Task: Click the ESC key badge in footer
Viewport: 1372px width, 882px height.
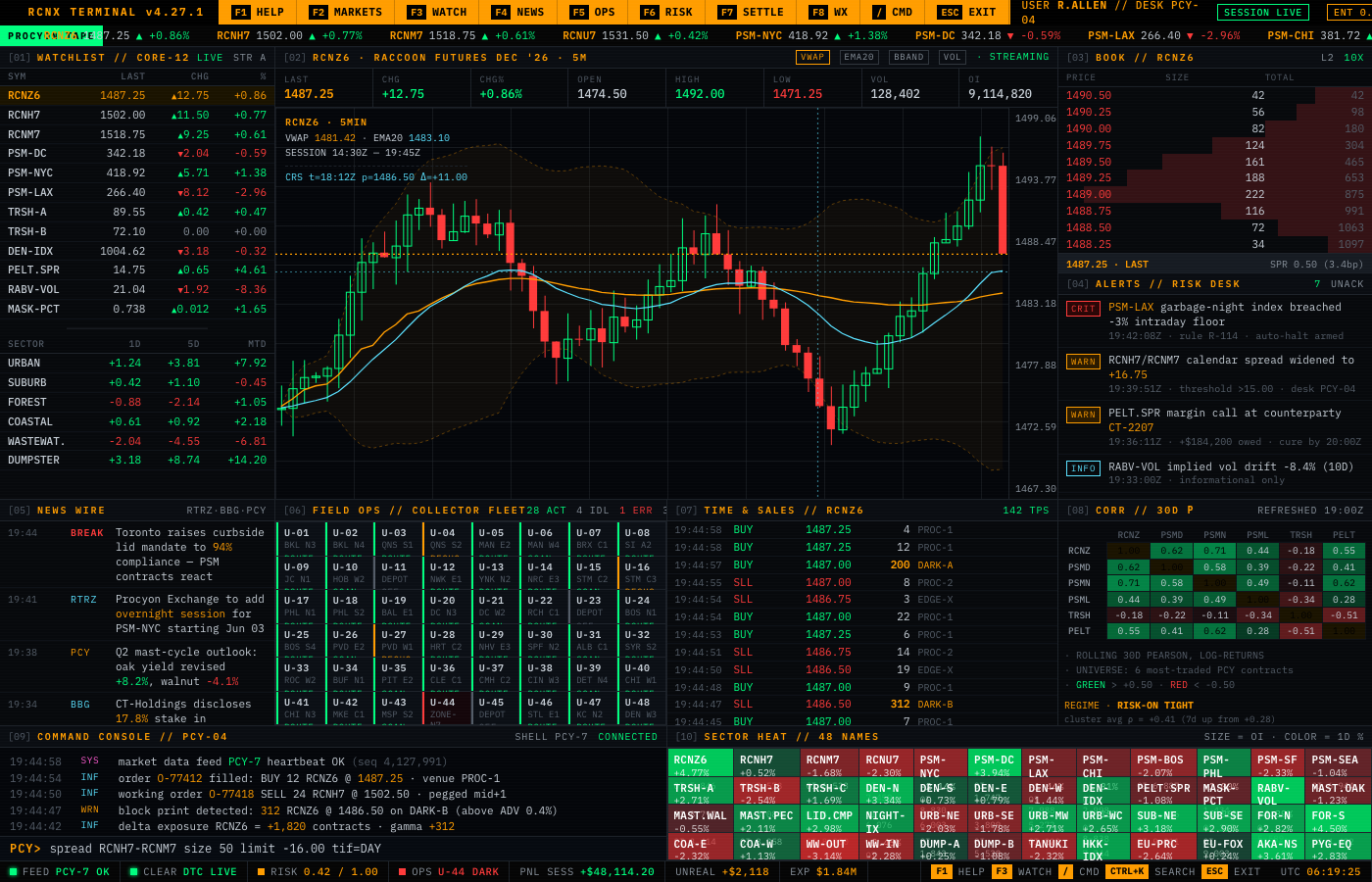Action: click(x=1214, y=871)
